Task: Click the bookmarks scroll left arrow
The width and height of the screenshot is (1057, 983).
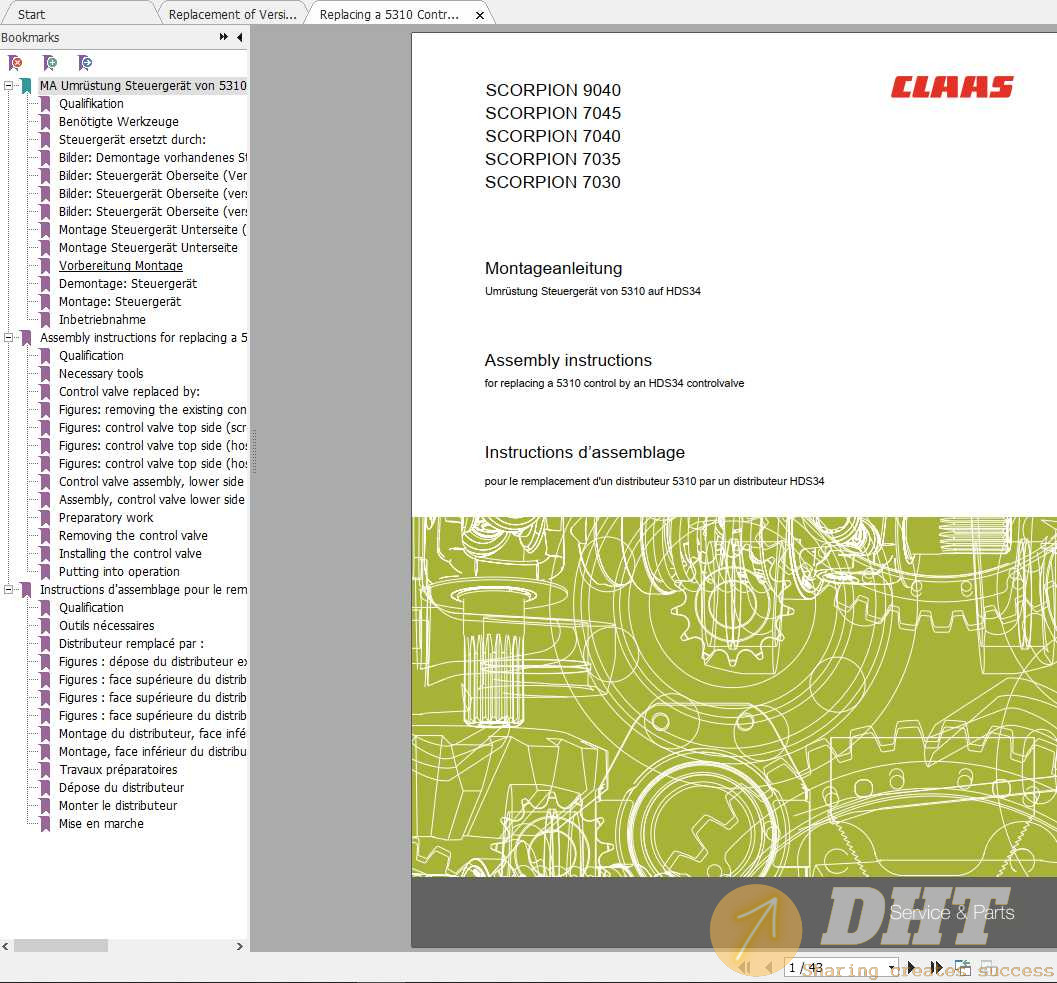Action: (x=5, y=946)
